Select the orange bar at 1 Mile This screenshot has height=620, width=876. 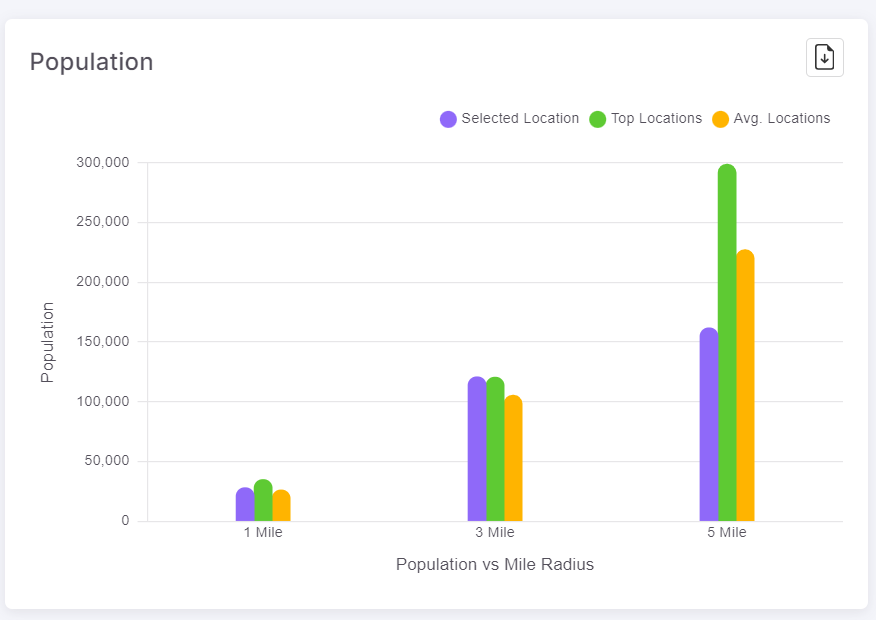tap(281, 506)
